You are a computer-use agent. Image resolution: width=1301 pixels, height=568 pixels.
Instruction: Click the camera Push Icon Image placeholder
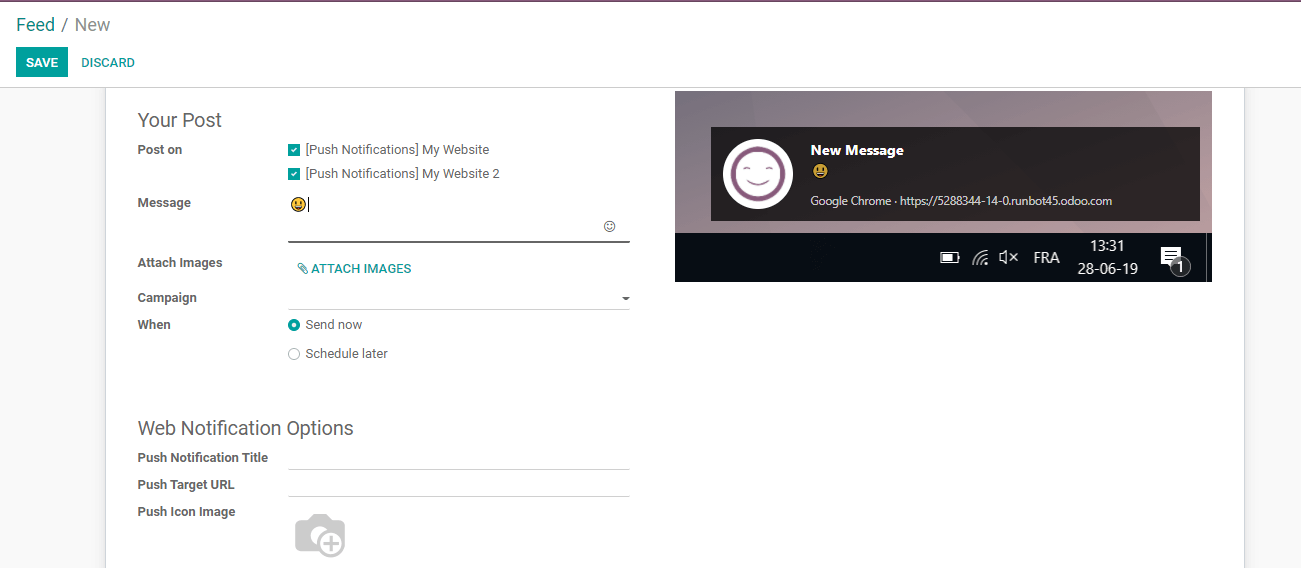pos(320,535)
